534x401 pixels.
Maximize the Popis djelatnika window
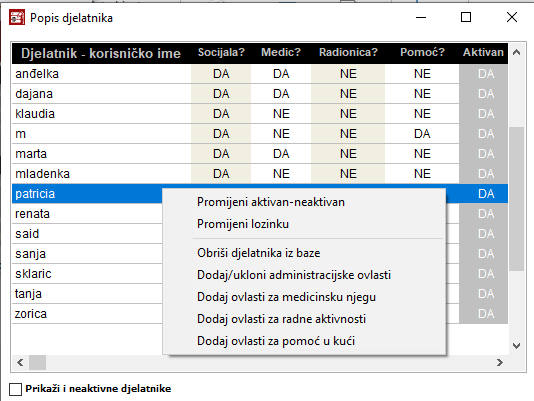pyautogui.click(x=466, y=17)
